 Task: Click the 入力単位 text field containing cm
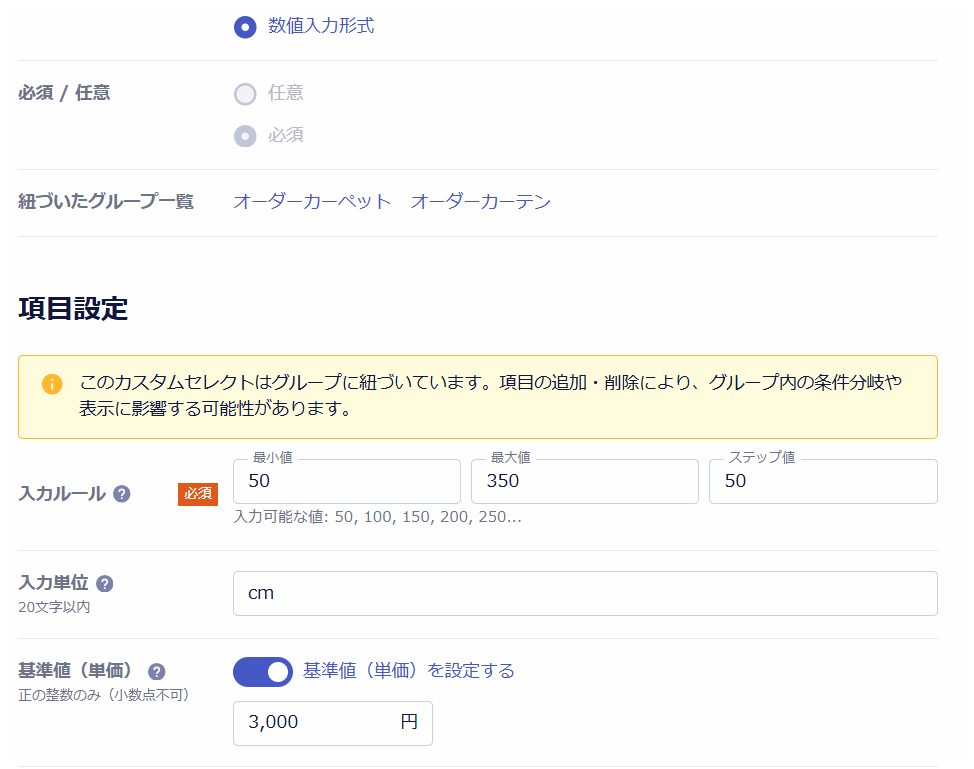584,594
